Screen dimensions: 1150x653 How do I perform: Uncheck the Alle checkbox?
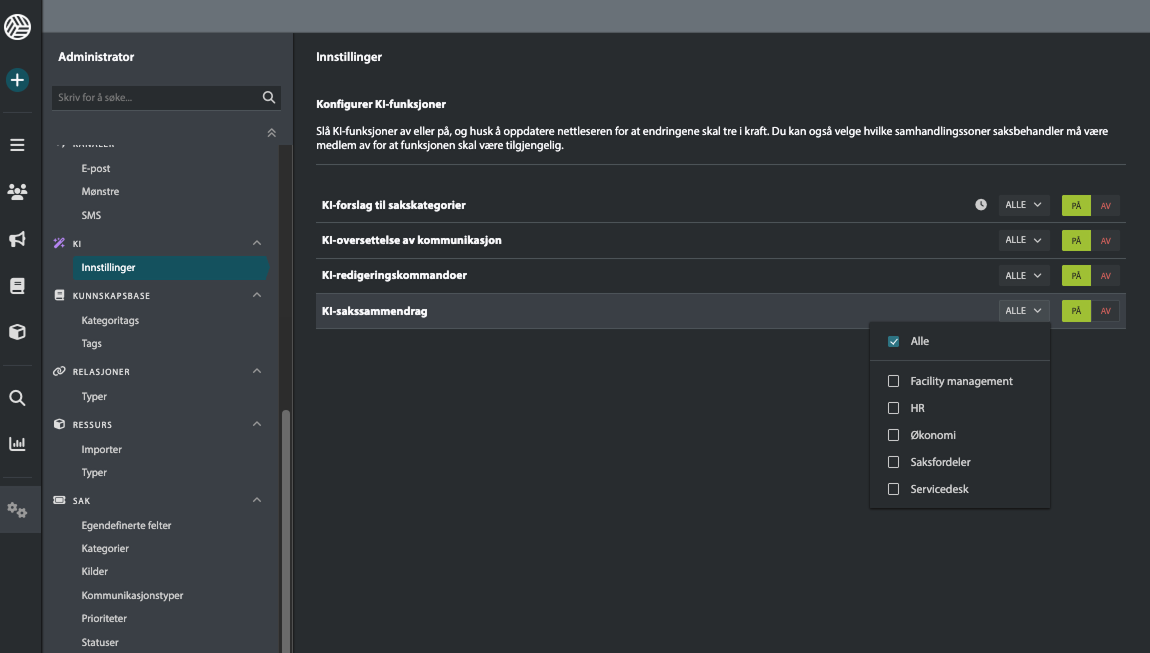pyautogui.click(x=893, y=341)
